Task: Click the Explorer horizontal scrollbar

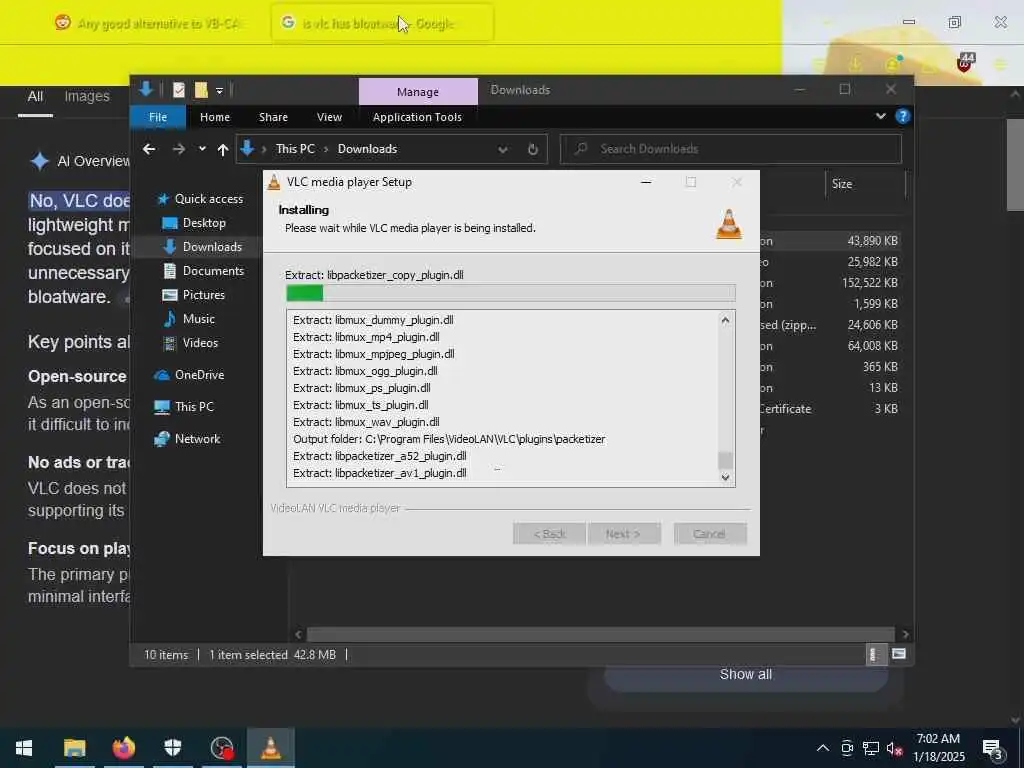Action: (600, 634)
